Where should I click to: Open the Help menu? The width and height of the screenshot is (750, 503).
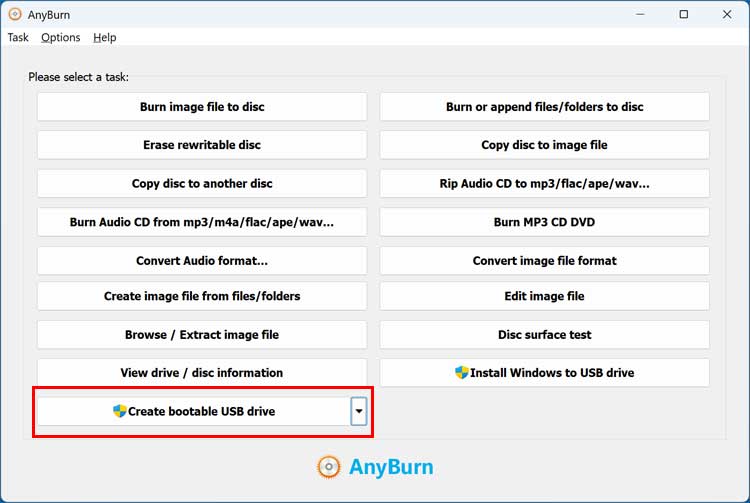[x=105, y=37]
